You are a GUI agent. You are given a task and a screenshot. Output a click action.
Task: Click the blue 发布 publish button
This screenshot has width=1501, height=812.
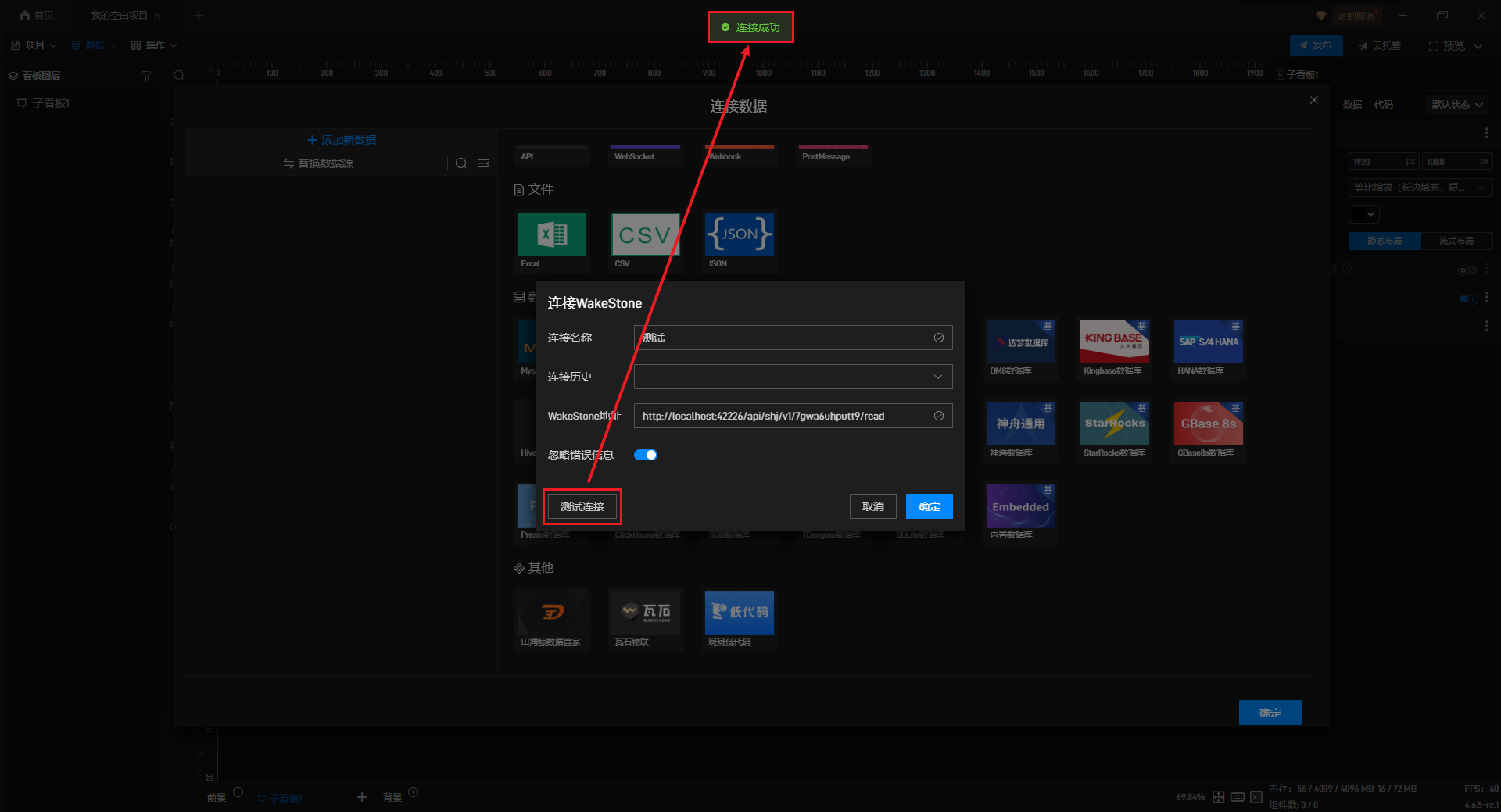[x=1316, y=45]
